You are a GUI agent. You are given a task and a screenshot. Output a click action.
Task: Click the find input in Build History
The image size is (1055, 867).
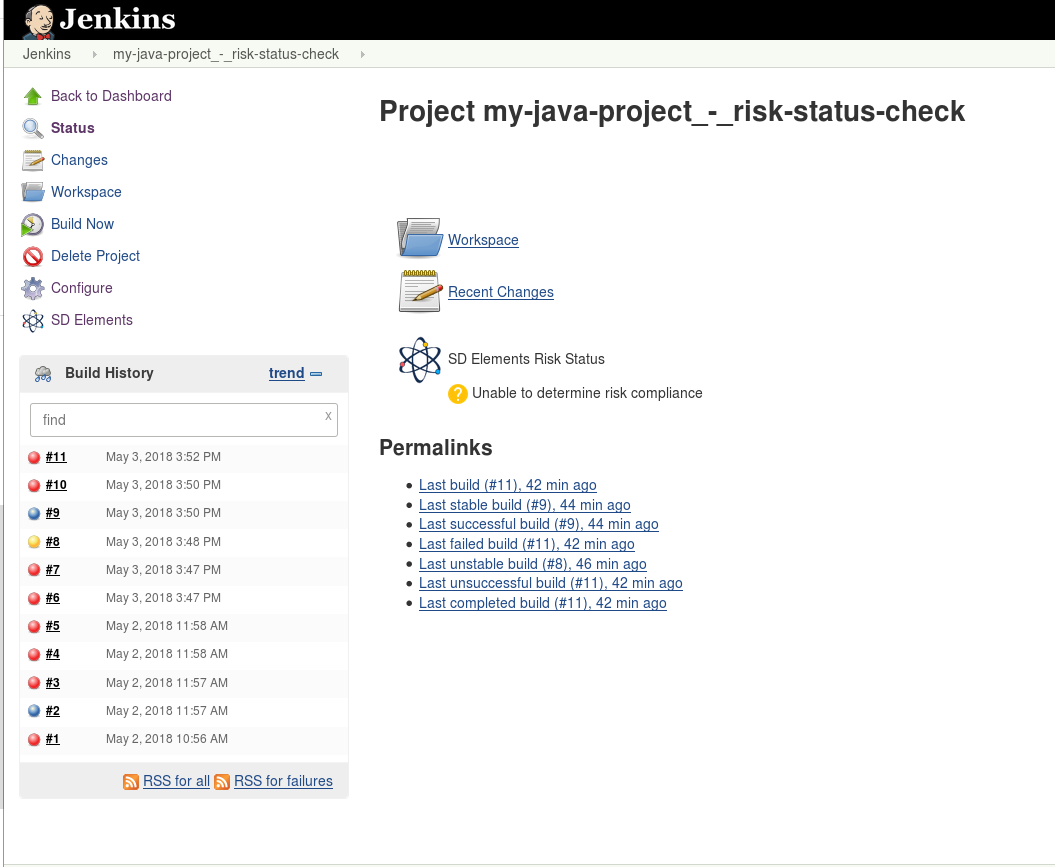coord(184,420)
